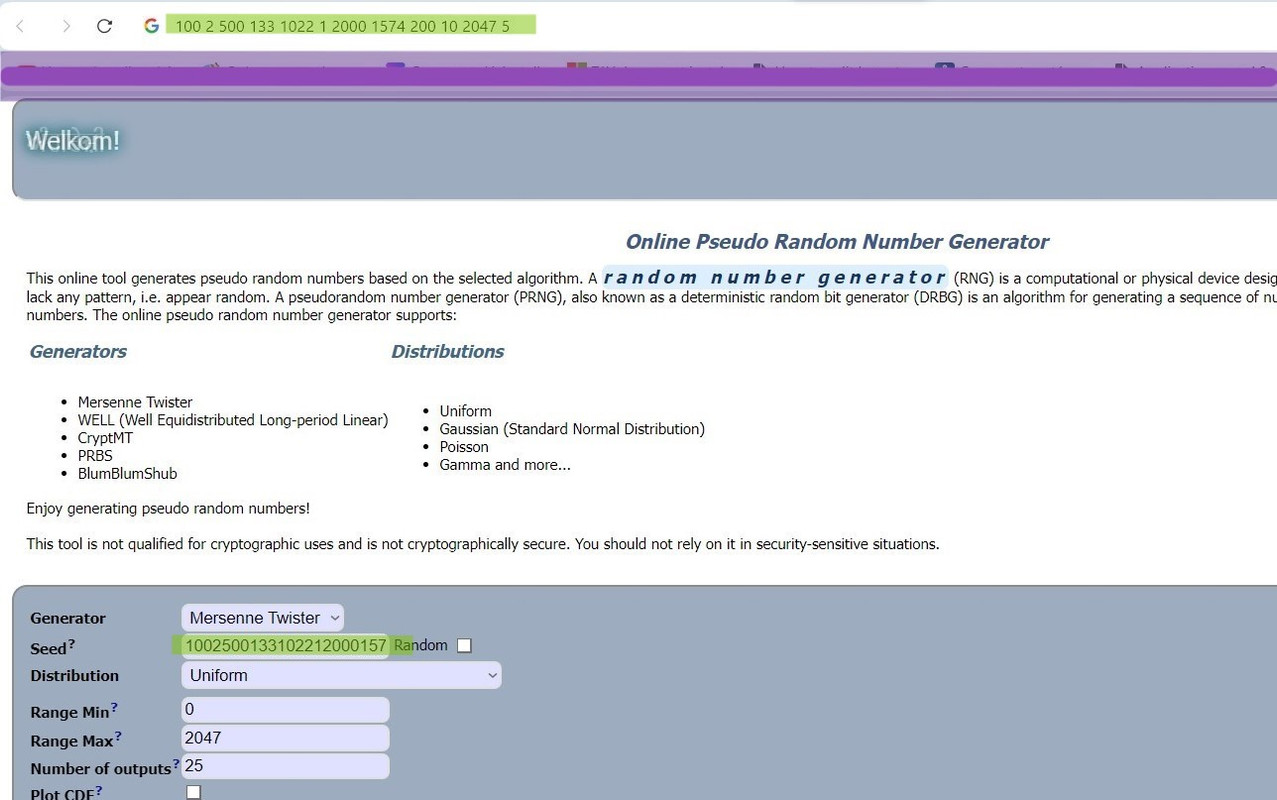Open the Number of outputs help question mark
This screenshot has width=1277, height=800.
pyautogui.click(x=176, y=765)
